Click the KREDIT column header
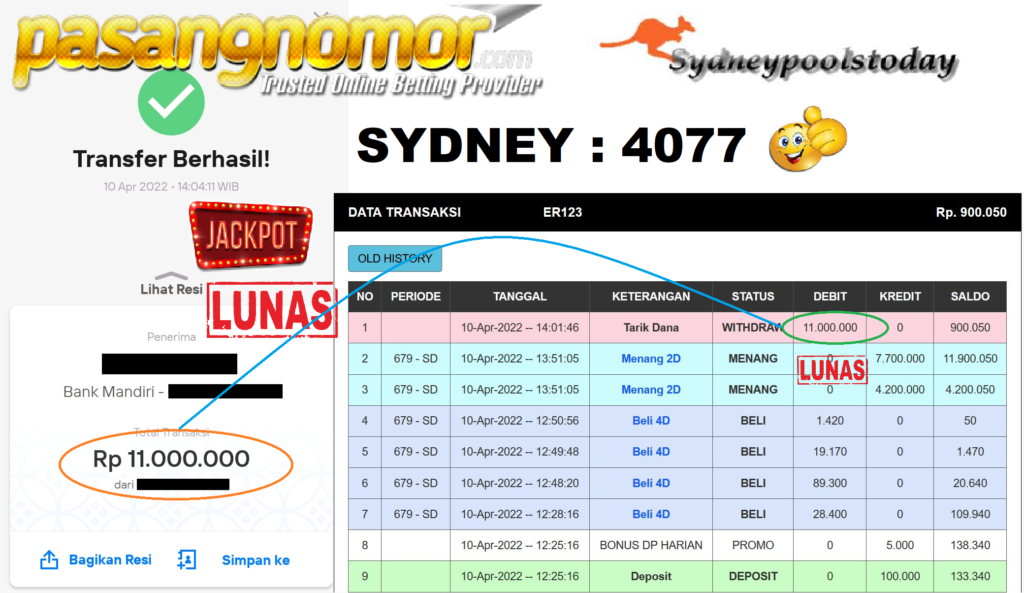This screenshot has height=593, width=1024. point(899,296)
